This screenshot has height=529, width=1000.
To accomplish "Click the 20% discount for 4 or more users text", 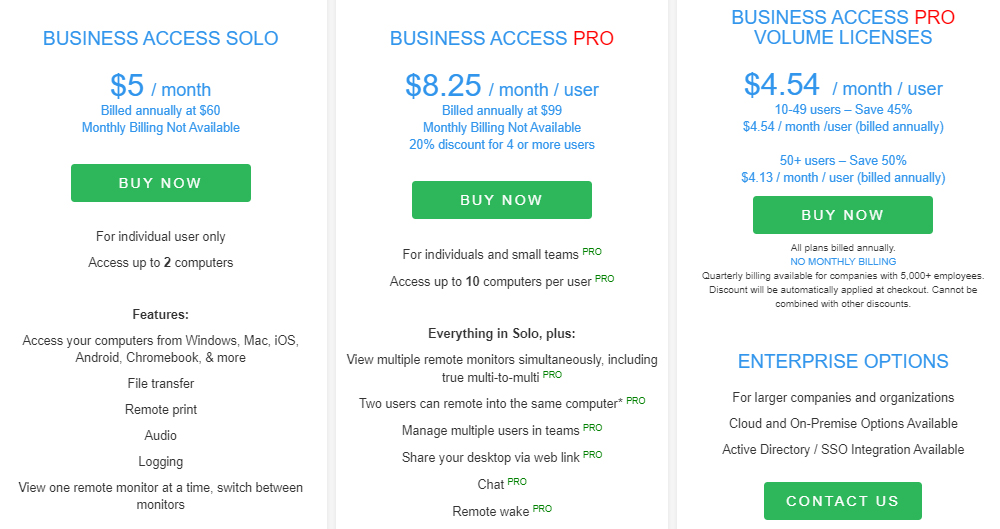I will tap(502, 145).
